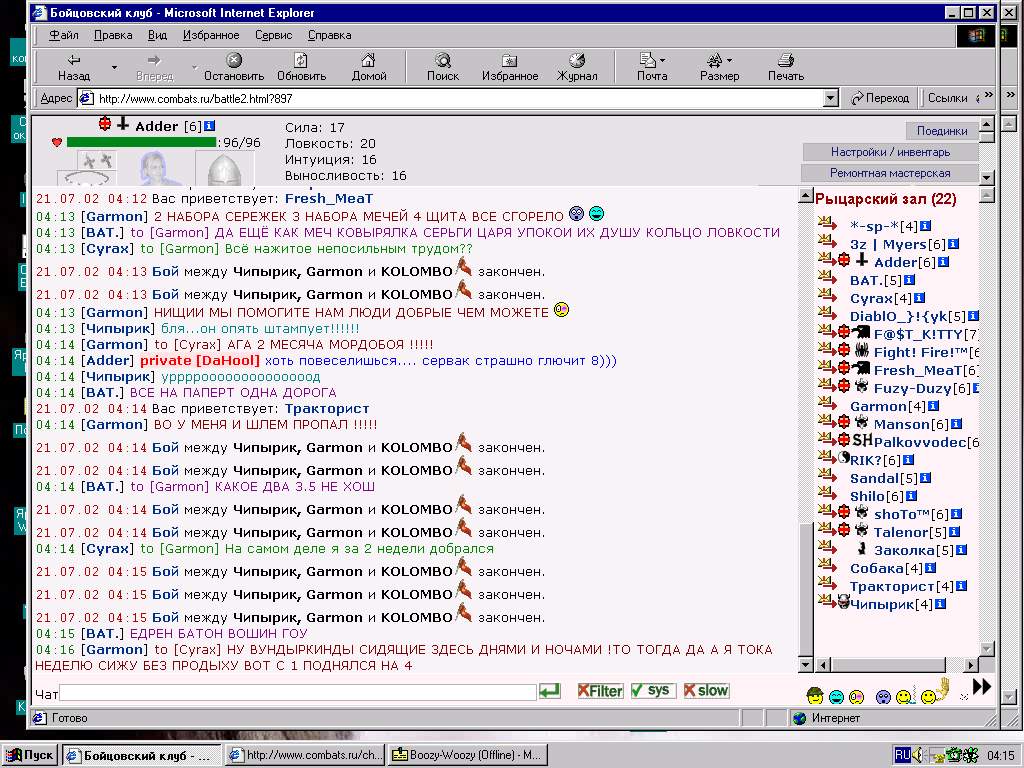Click the helmet equipment thumbnail
This screenshot has width=1024, height=768.
(225, 169)
